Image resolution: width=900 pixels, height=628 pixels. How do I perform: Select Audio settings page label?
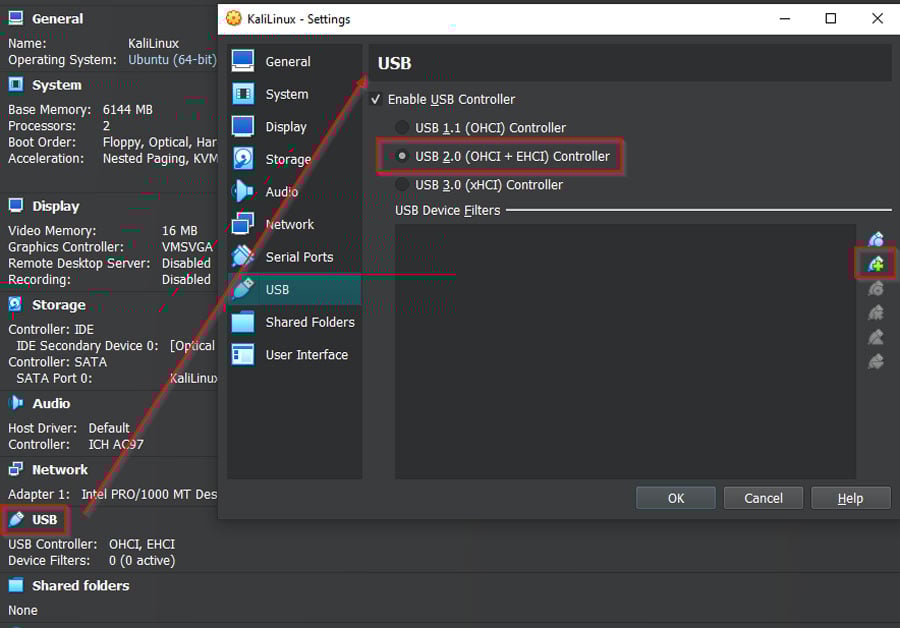(x=281, y=192)
